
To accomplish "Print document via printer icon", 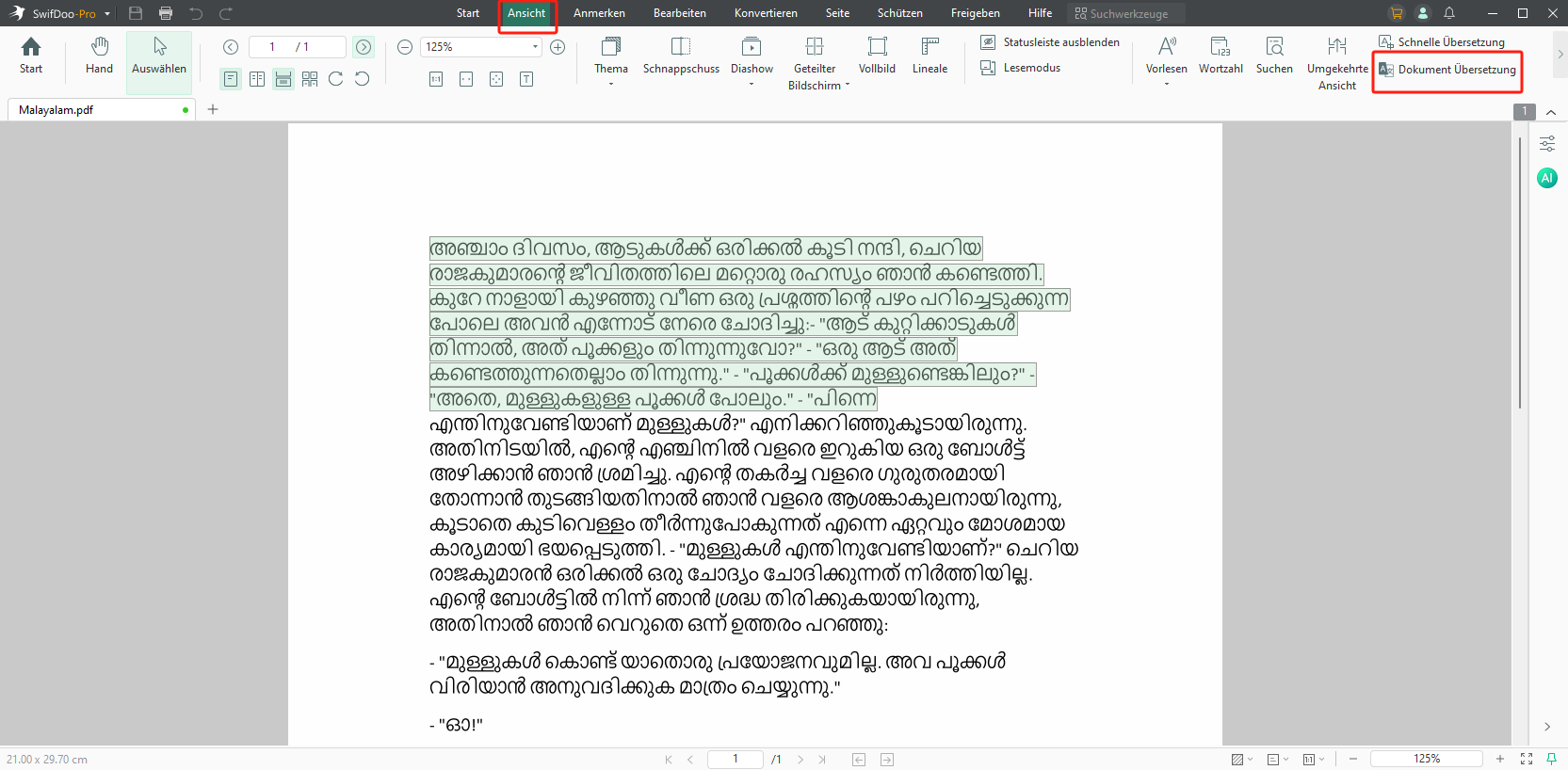I will [x=166, y=13].
